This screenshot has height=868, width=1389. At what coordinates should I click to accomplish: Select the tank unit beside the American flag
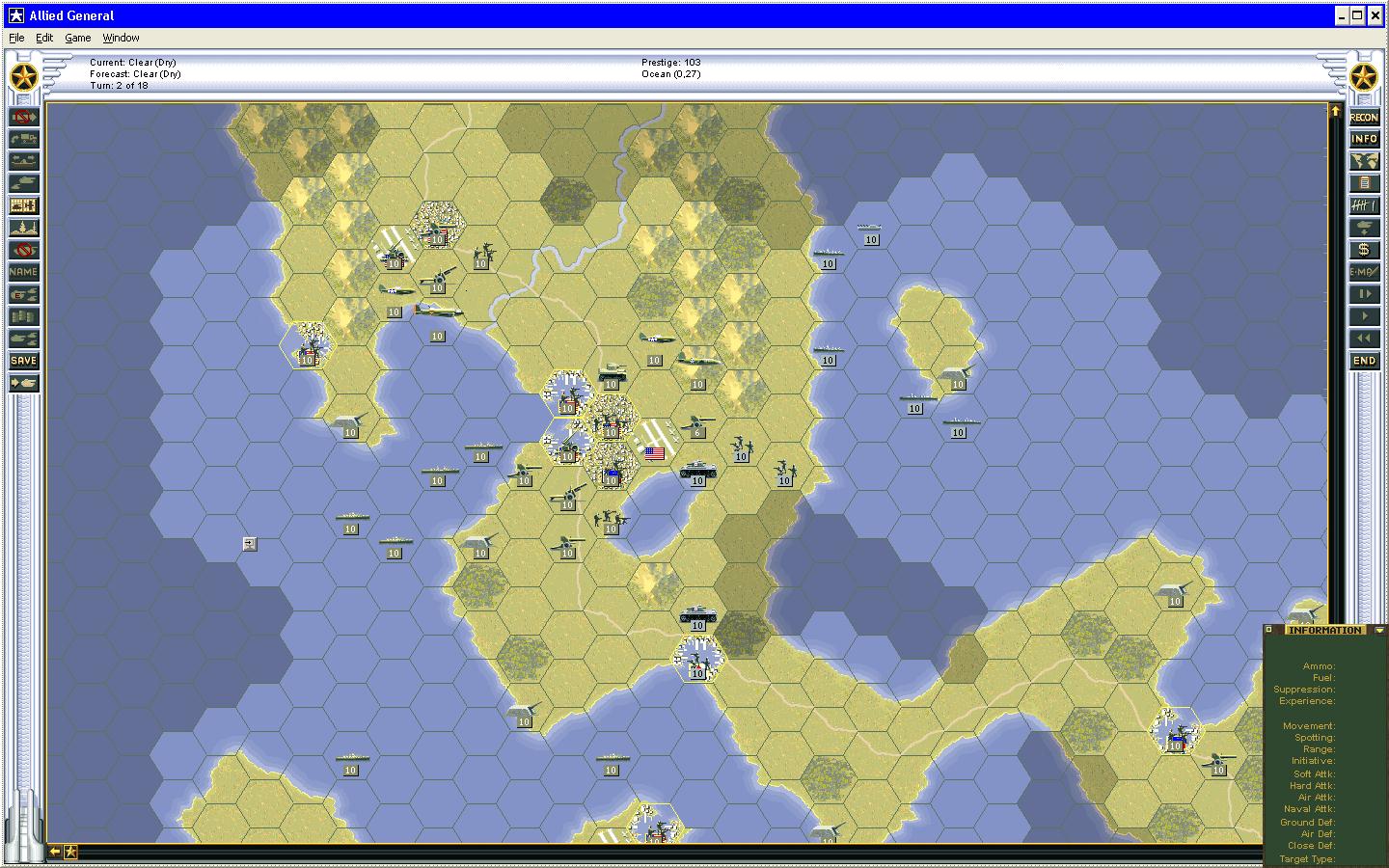(x=697, y=471)
